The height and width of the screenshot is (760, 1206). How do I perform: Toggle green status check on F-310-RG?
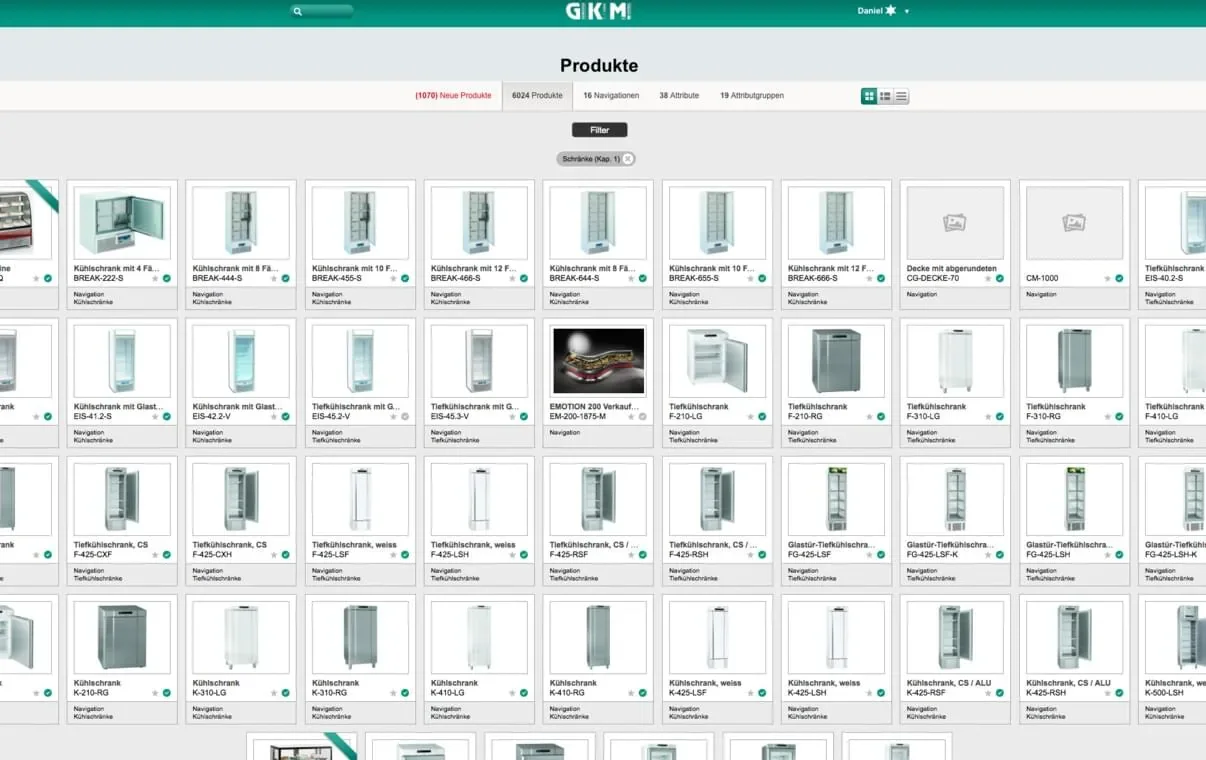click(1119, 416)
